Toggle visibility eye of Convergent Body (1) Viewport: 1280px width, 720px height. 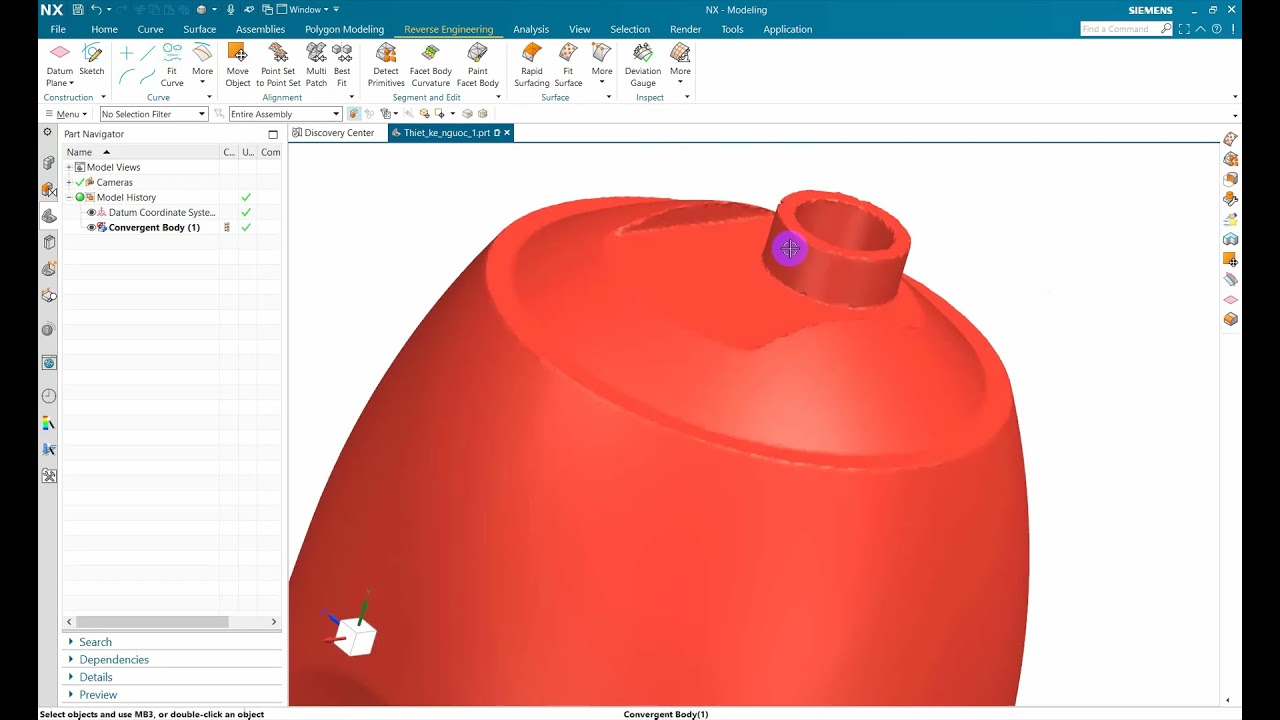92,227
